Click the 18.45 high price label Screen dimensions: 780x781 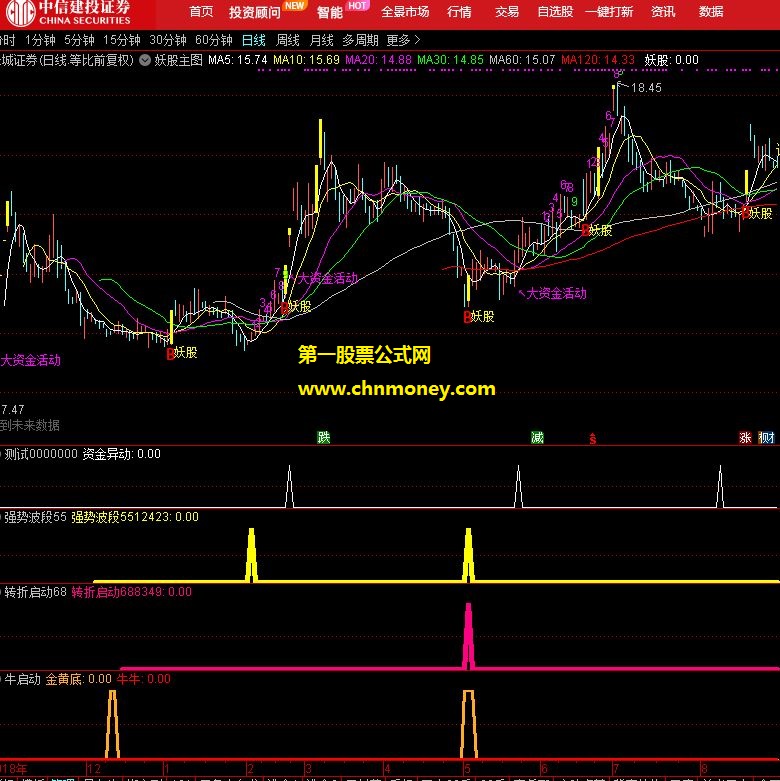coord(646,88)
